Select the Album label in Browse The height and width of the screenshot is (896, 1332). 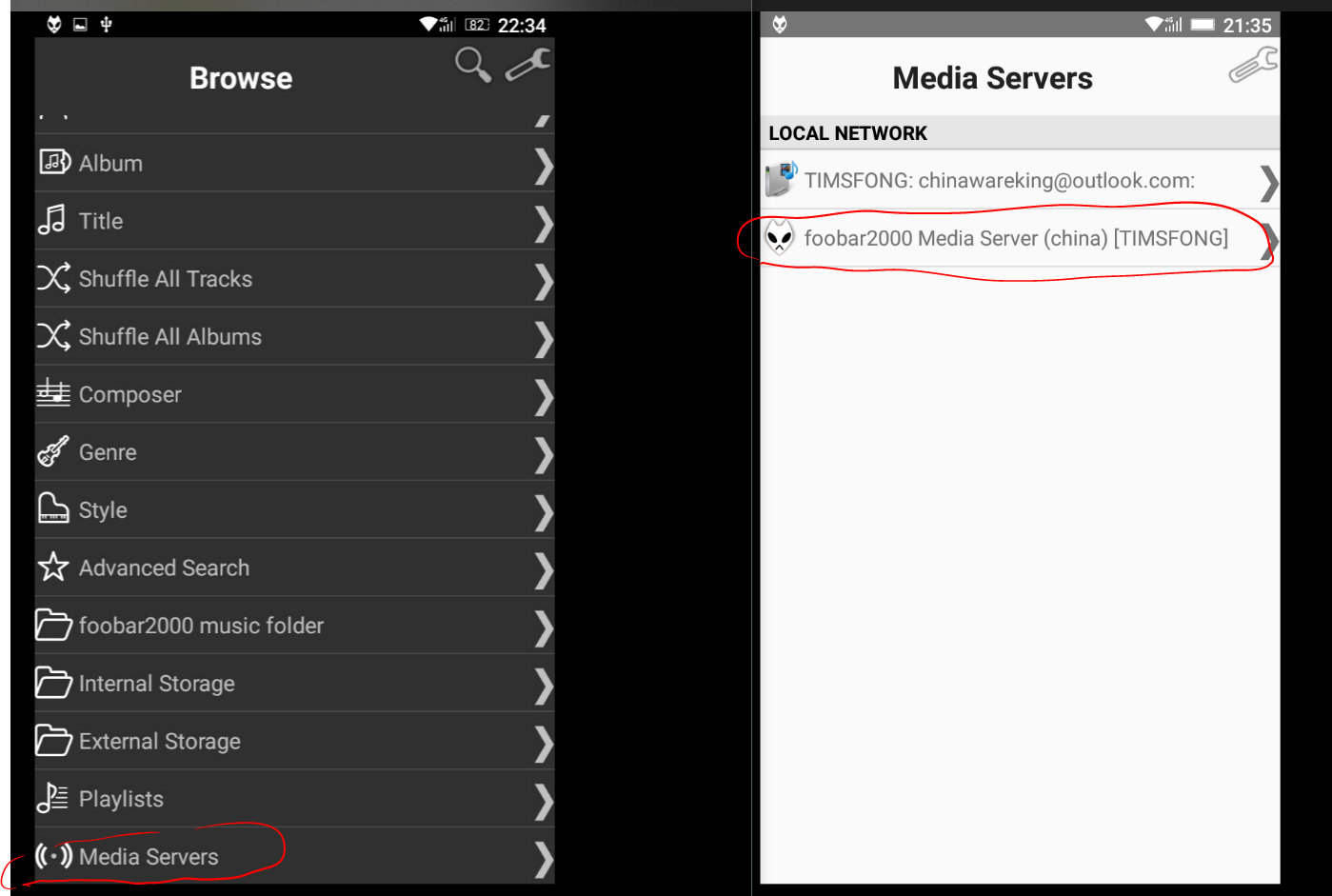(110, 164)
